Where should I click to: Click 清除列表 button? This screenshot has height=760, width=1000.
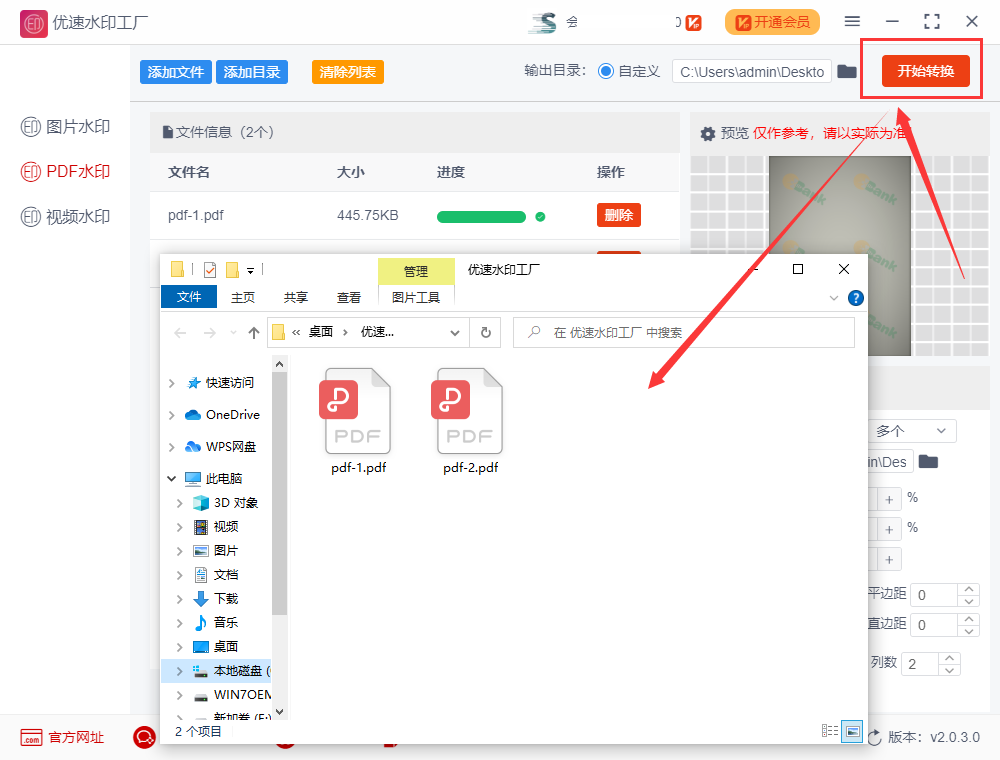[x=348, y=72]
